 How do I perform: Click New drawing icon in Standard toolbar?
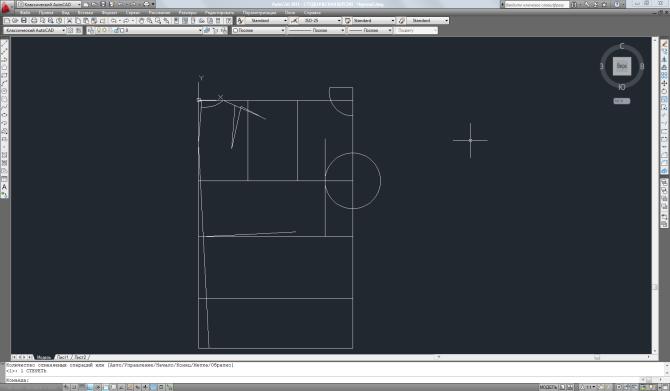coord(7,21)
